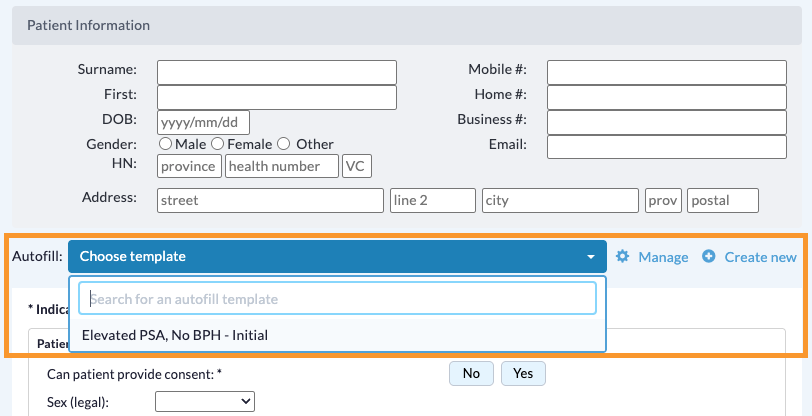Focus the First name input field
The width and height of the screenshot is (812, 416).
pos(277,97)
